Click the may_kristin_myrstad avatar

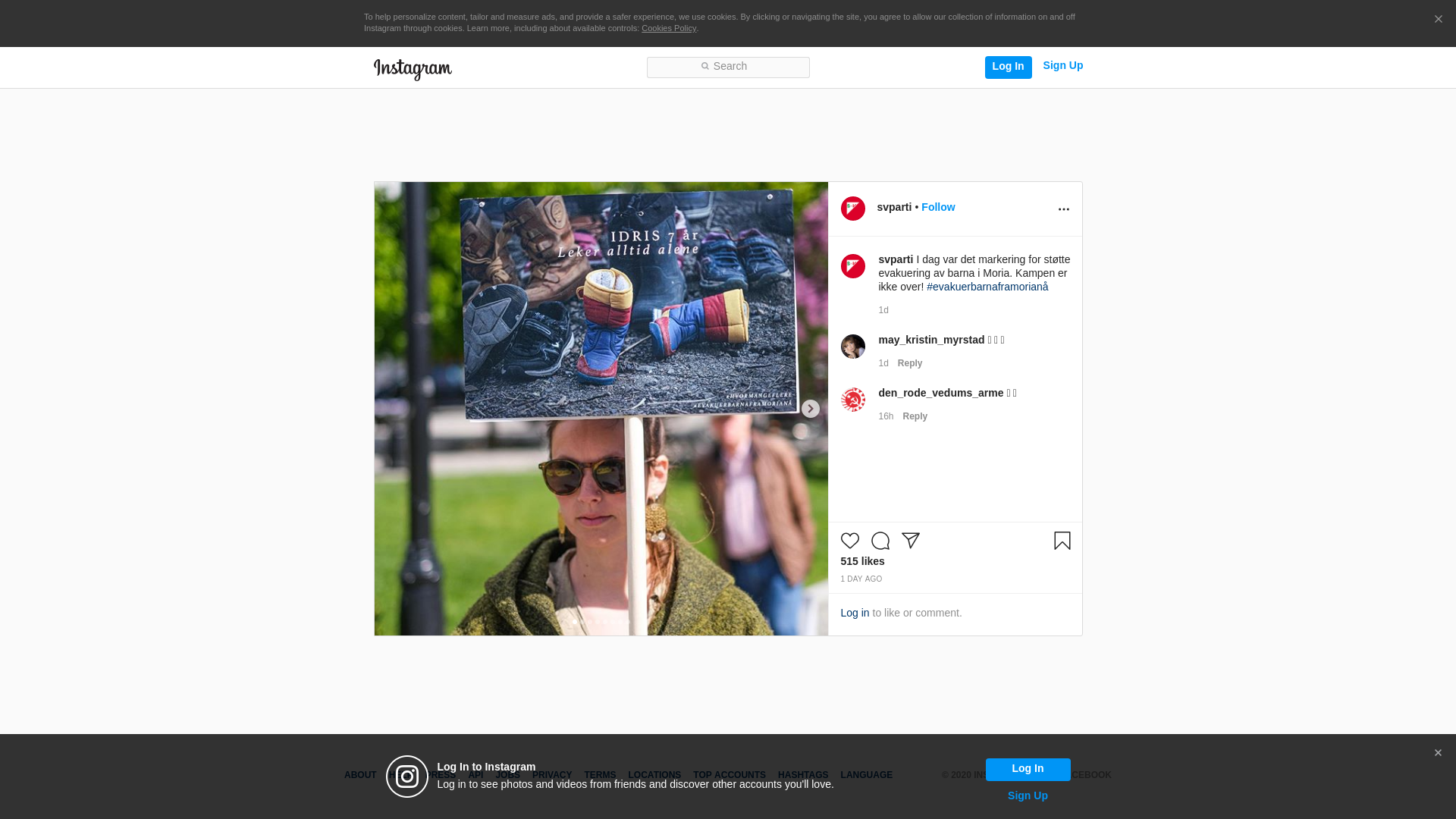pyautogui.click(x=852, y=347)
